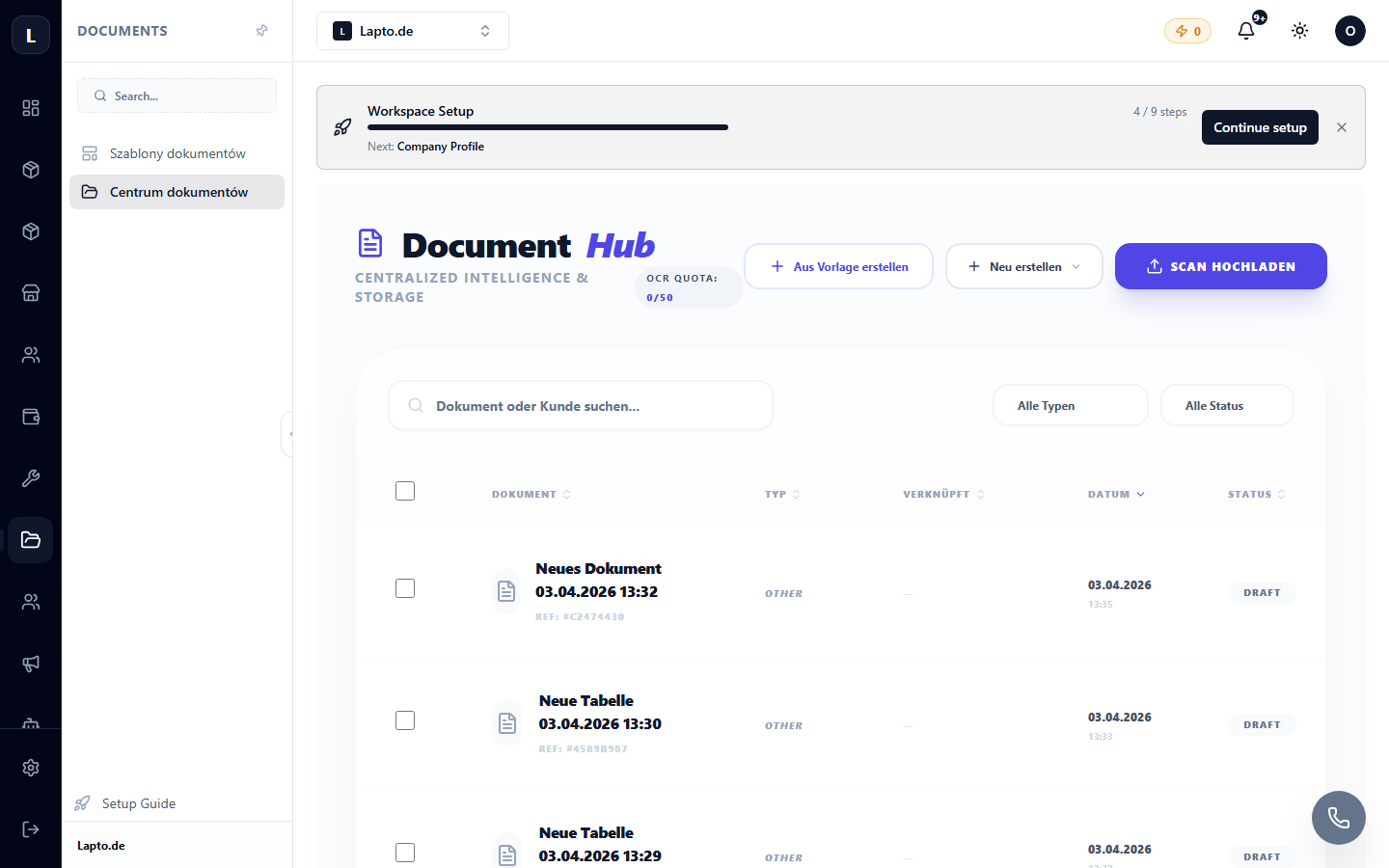Open the Alle Typen filter

1071,405
